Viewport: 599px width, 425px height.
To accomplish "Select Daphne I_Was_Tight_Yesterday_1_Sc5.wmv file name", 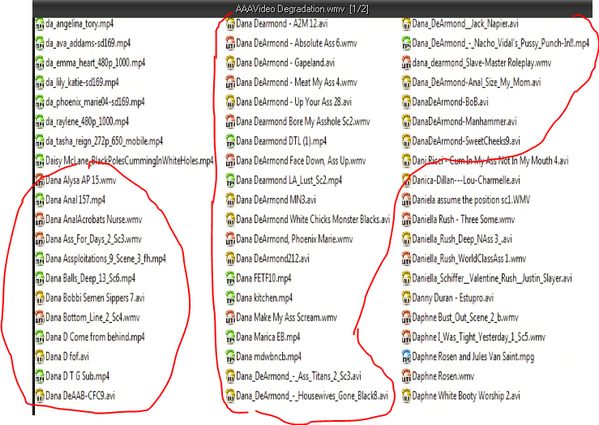I will 479,337.
